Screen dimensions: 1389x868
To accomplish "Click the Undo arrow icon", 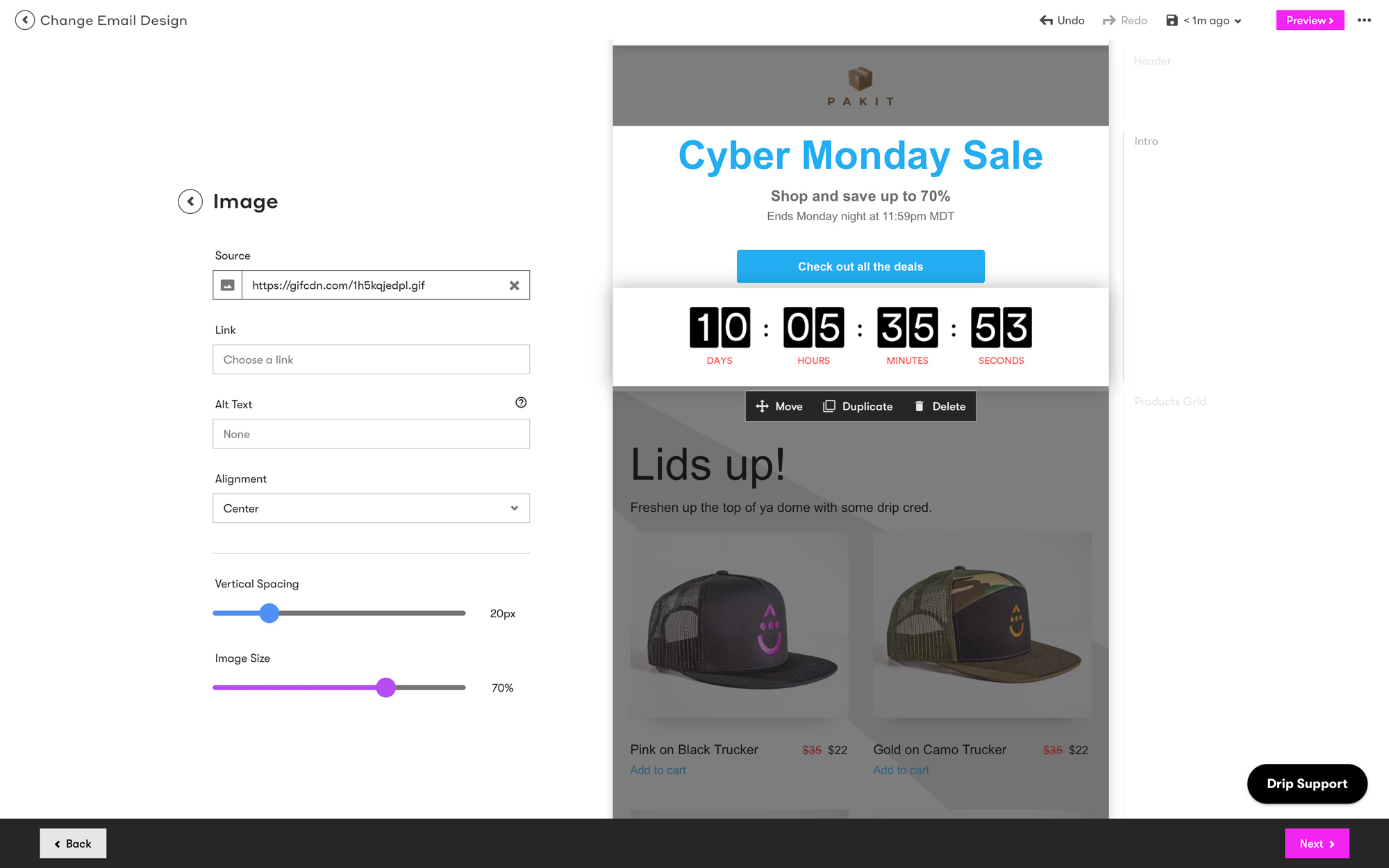I will pos(1046,20).
